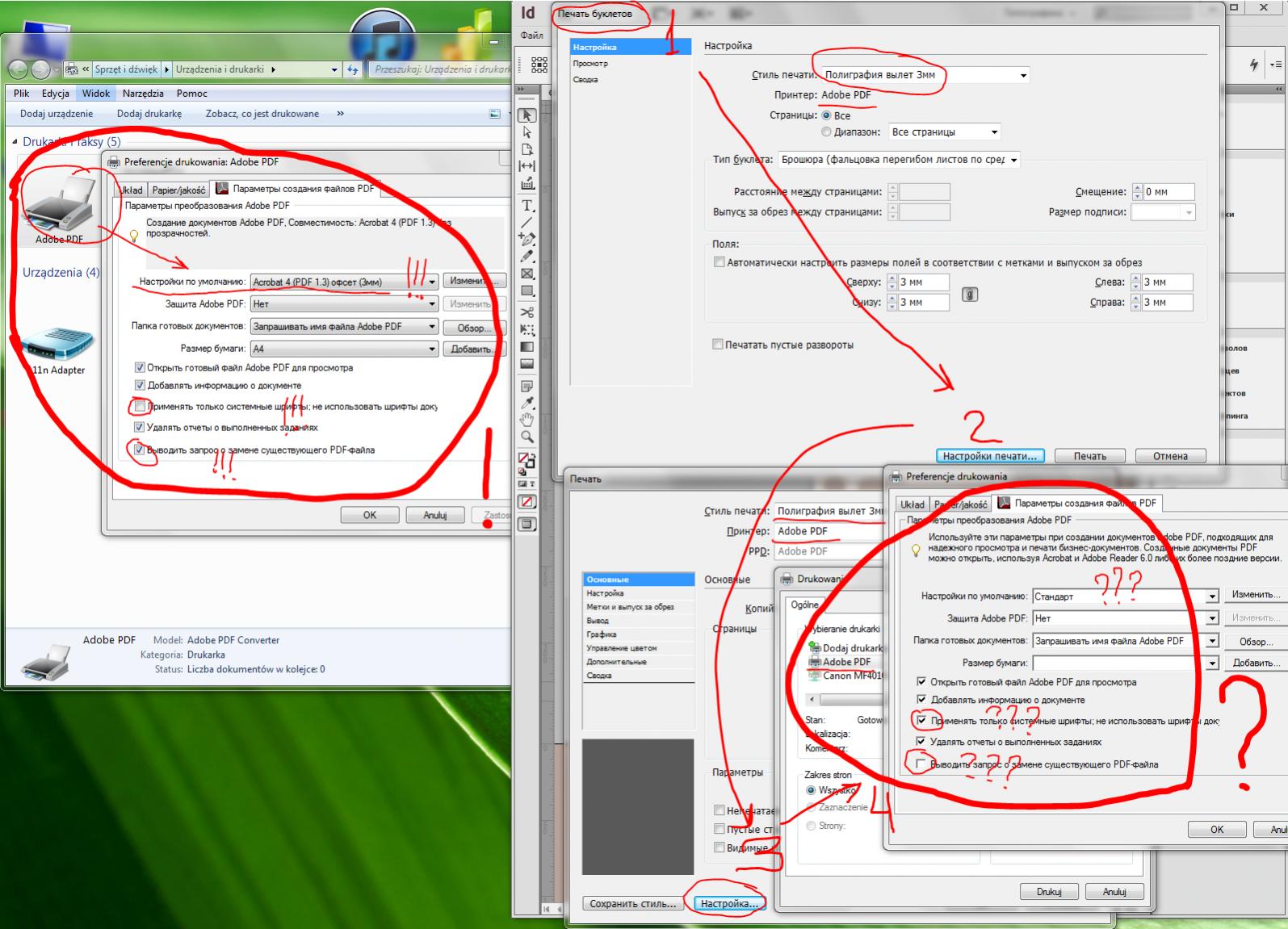Click the margins chain-link icon in booklet dialog
Viewport: 1288px width, 929px height.
coord(970,295)
